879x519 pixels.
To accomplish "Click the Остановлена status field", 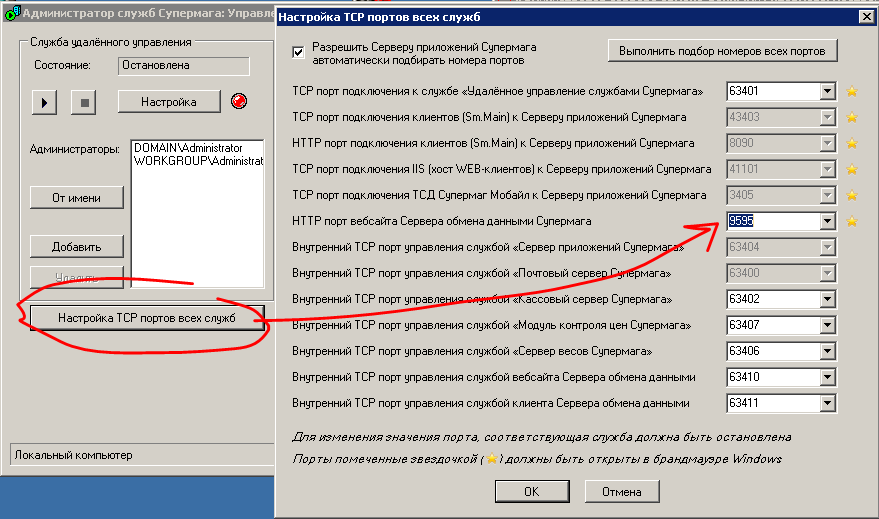I will click(184, 66).
